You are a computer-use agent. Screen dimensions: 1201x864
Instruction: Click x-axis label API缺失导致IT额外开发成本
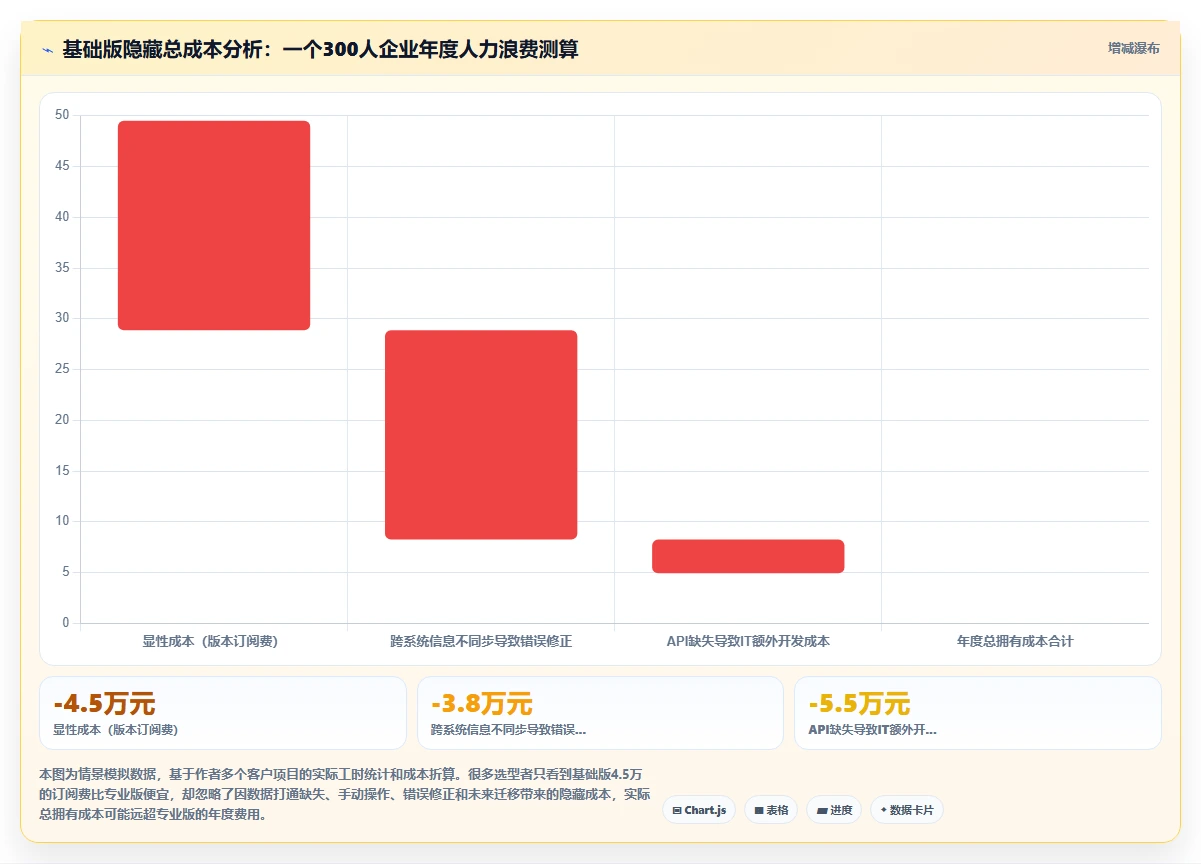pyautogui.click(x=748, y=641)
